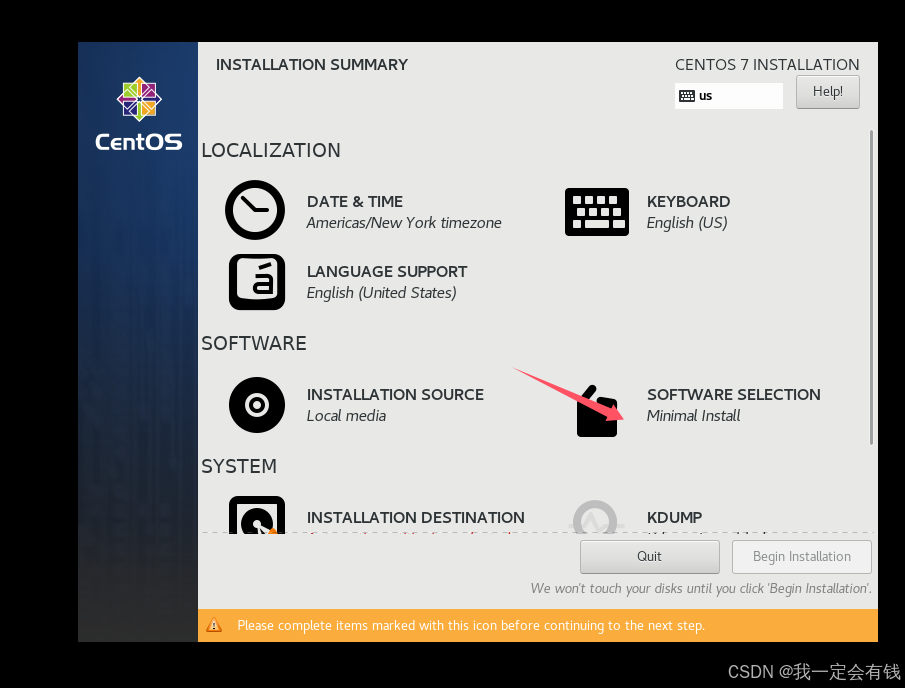Open the Installation Source disc icon
The height and width of the screenshot is (688, 905).
click(x=257, y=405)
